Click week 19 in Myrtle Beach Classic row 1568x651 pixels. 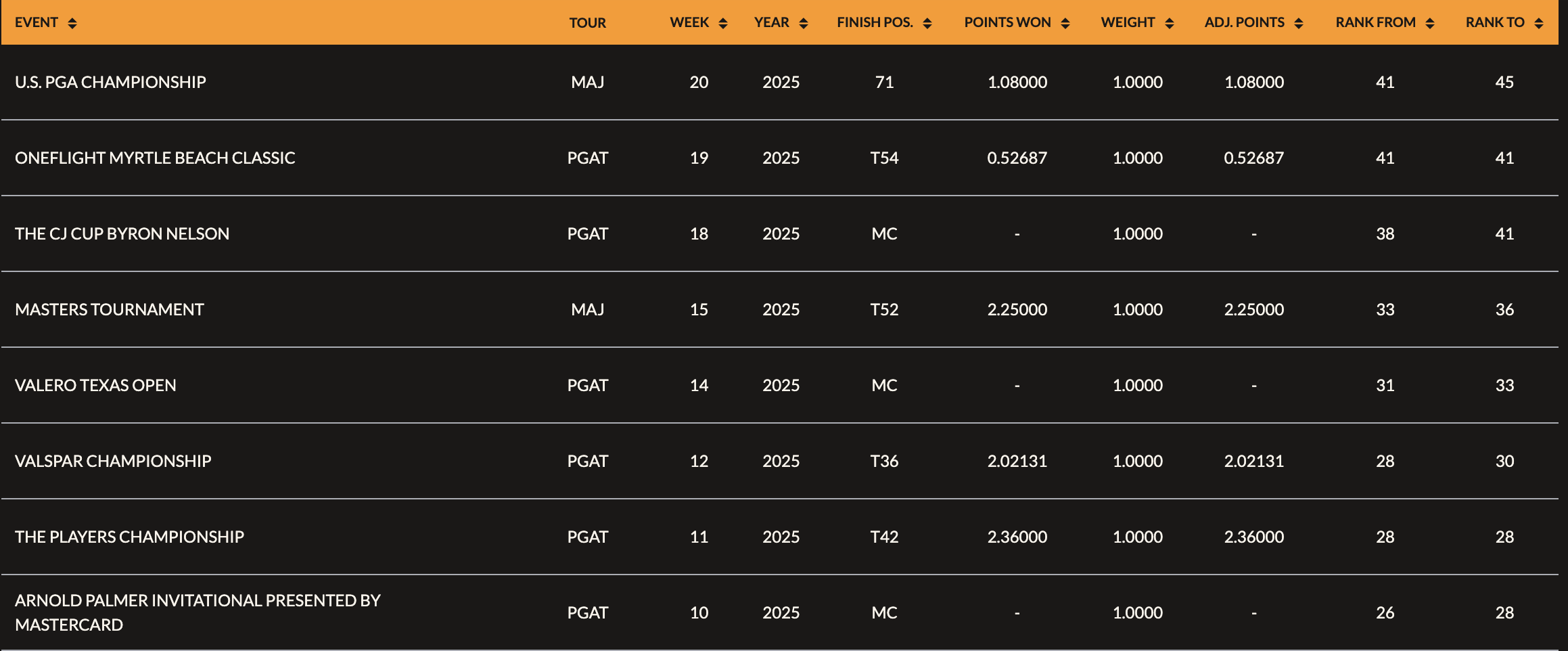(699, 158)
